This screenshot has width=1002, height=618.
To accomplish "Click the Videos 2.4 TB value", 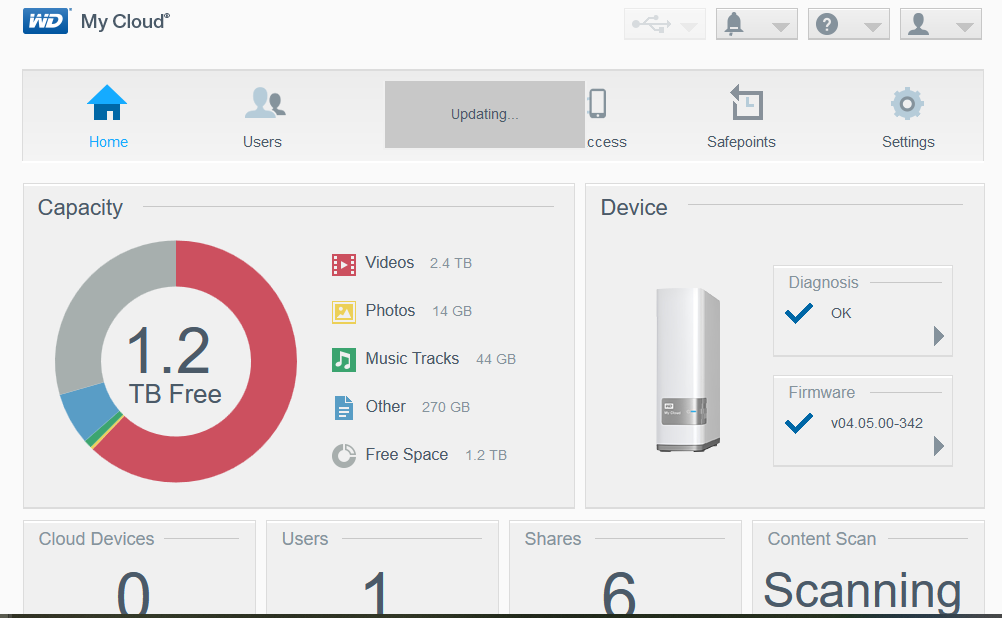I will click(451, 263).
